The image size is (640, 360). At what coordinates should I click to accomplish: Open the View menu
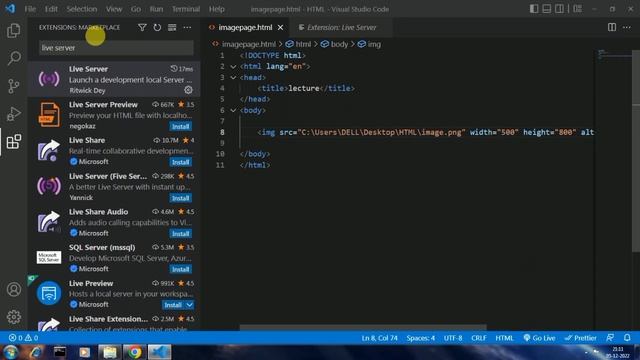114,9
